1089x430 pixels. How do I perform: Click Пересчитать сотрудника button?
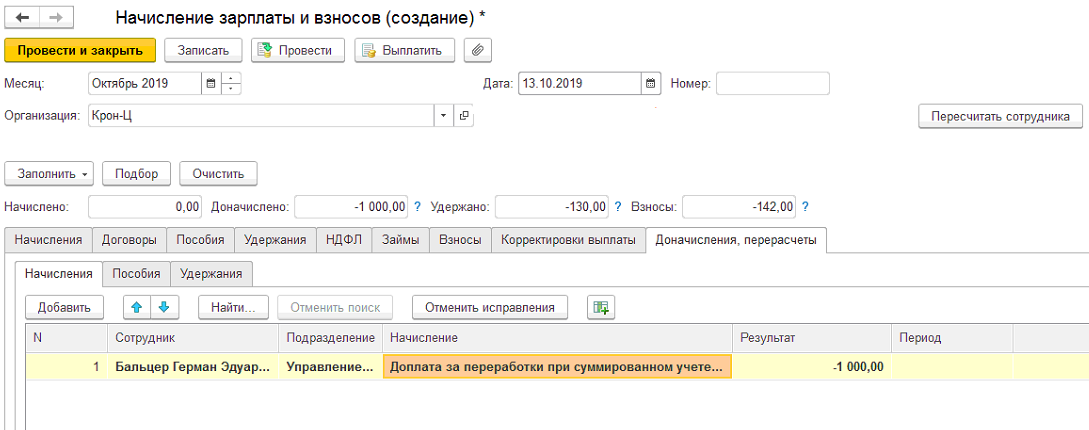coord(1001,116)
